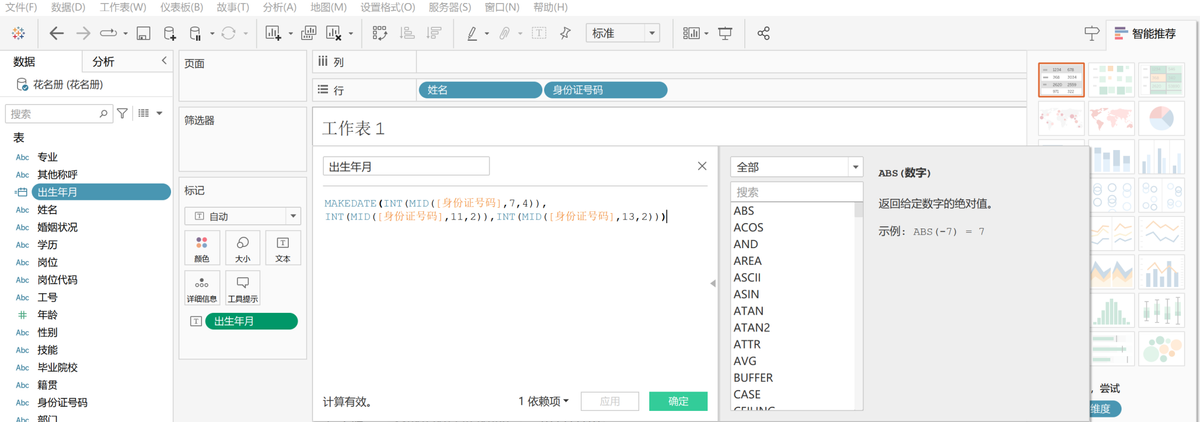Click the paperclip group members icon

coord(505,33)
